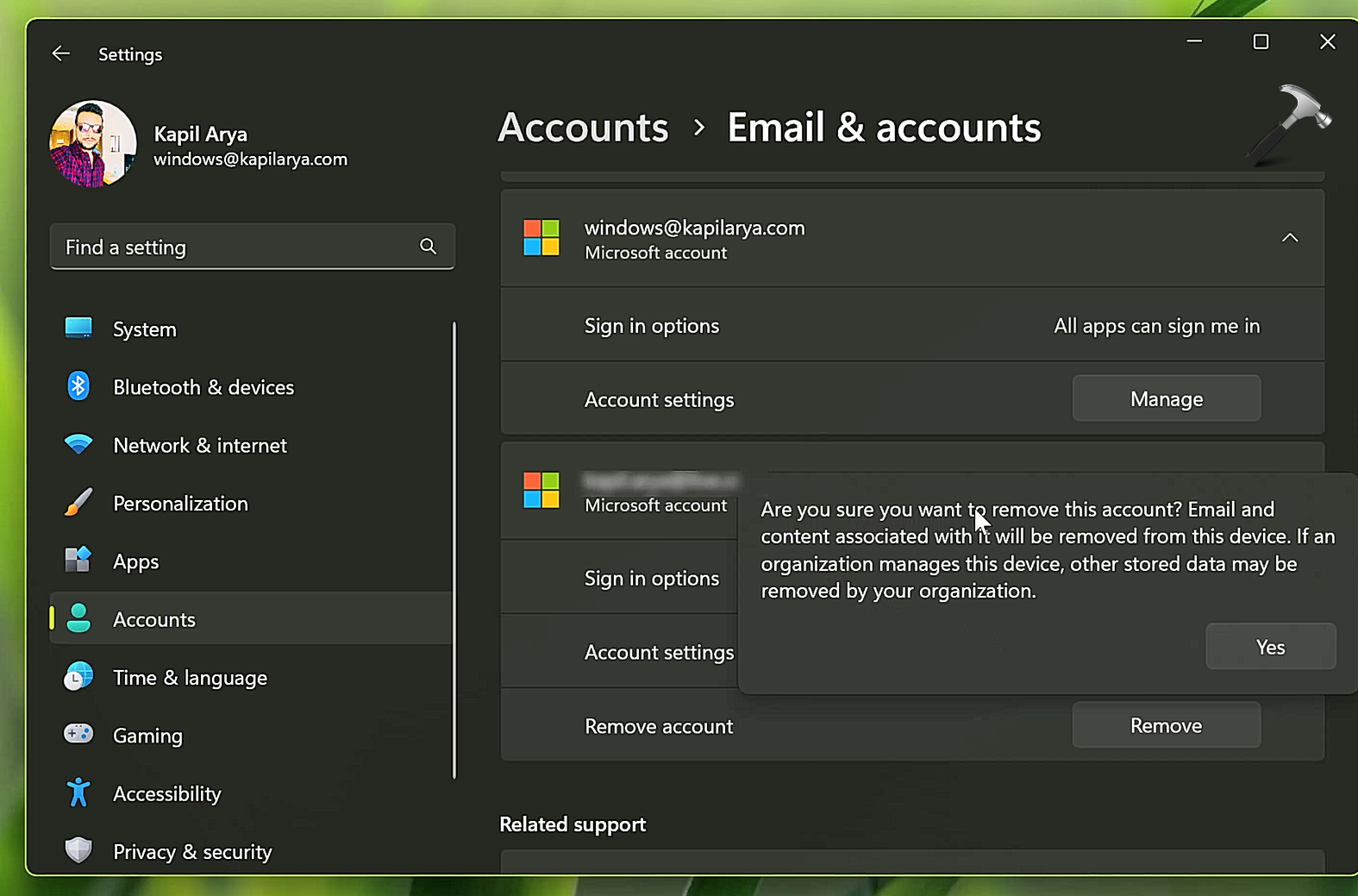
Task: Open System via its monitor icon
Action: 78,329
